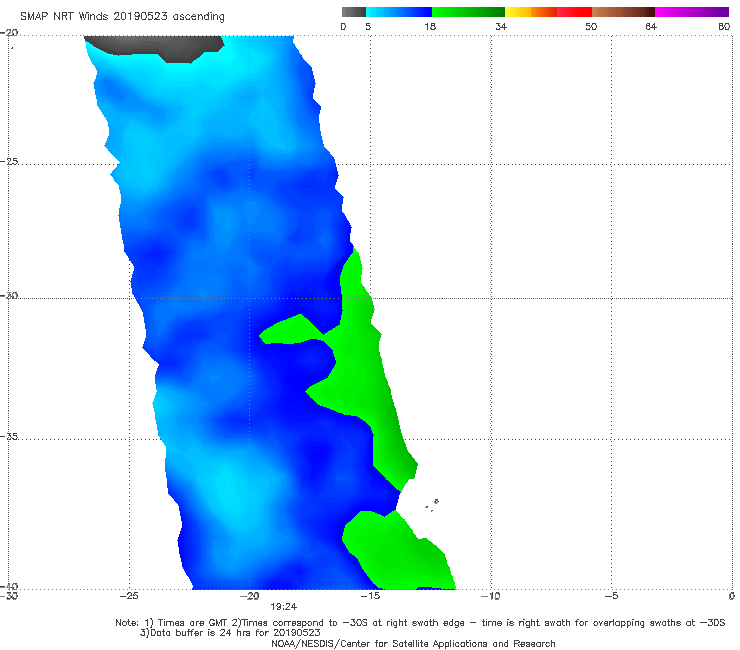Viewport: 740px width, 650px height.
Task: Click the y-axis latitude label '-25'
Action: point(9,161)
